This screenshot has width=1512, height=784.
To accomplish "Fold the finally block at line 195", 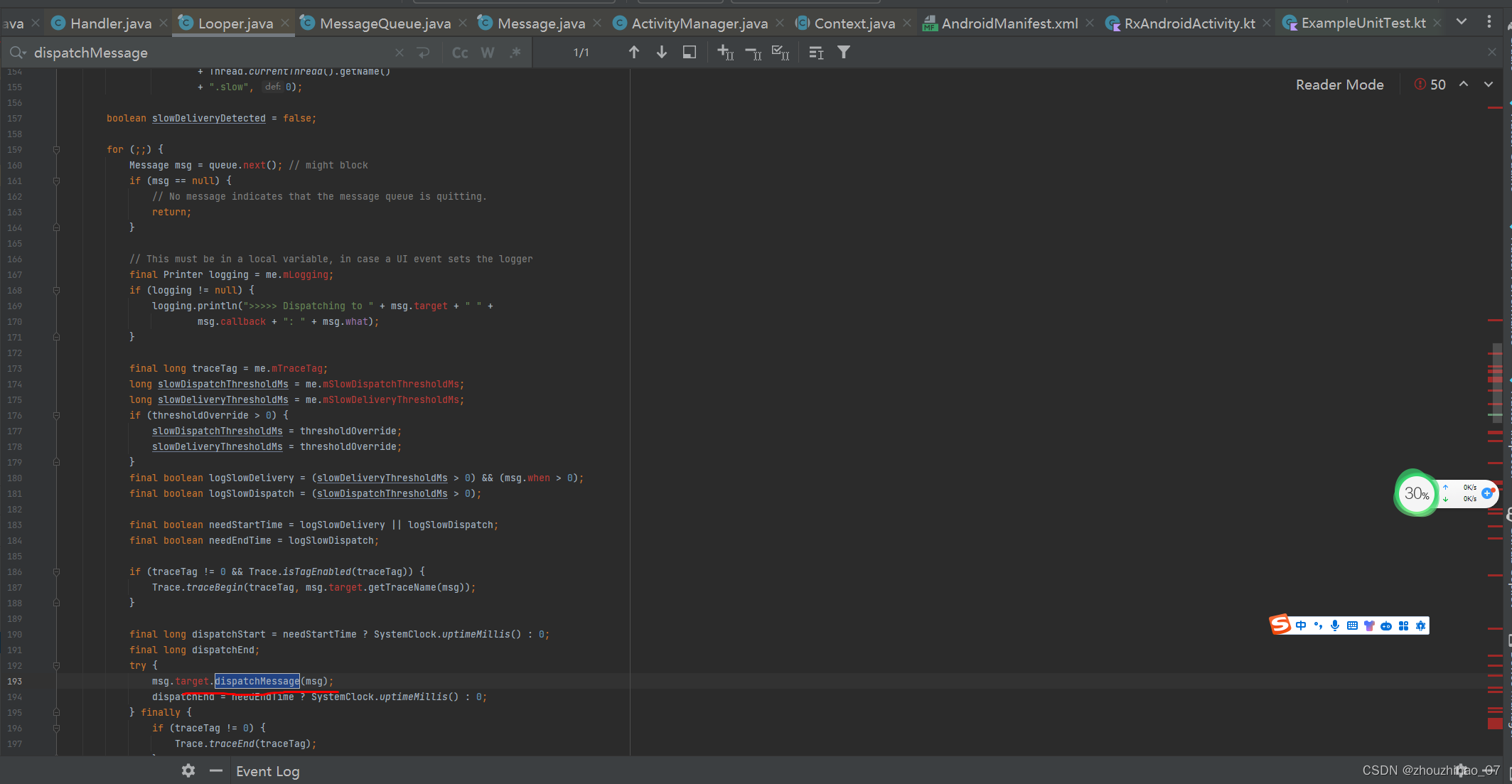I will click(x=56, y=712).
